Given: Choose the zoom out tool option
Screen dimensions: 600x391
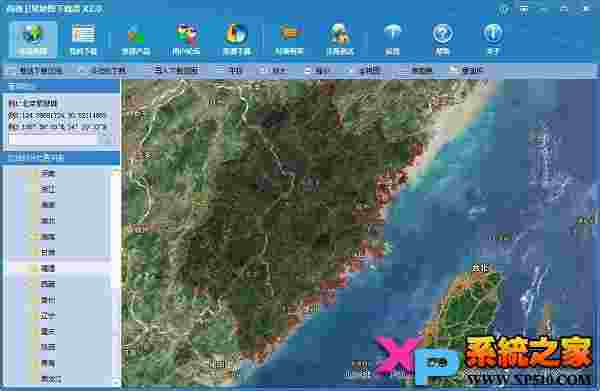Looking at the screenshot, I should coord(318,70).
